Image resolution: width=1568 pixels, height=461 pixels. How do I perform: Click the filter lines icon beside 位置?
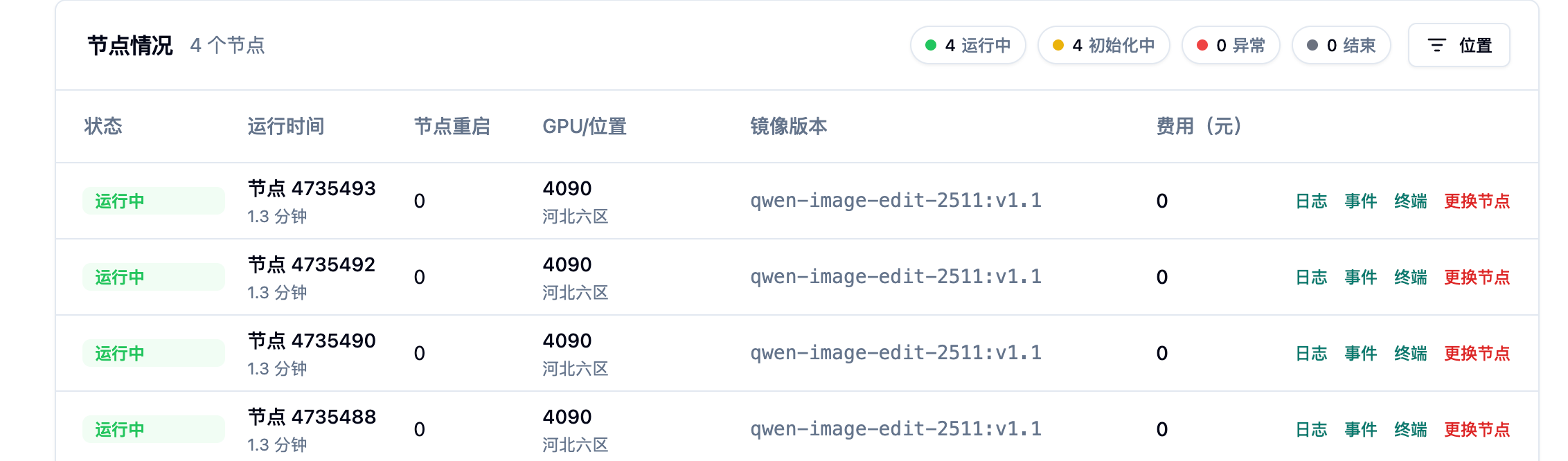pyautogui.click(x=1437, y=46)
